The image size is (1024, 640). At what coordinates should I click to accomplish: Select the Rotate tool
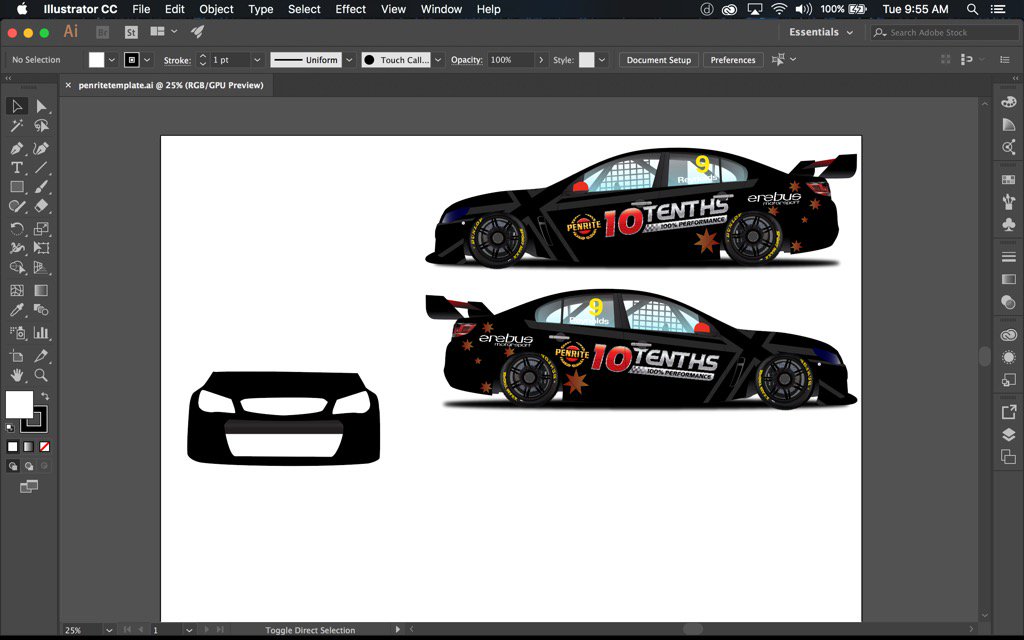[17, 229]
